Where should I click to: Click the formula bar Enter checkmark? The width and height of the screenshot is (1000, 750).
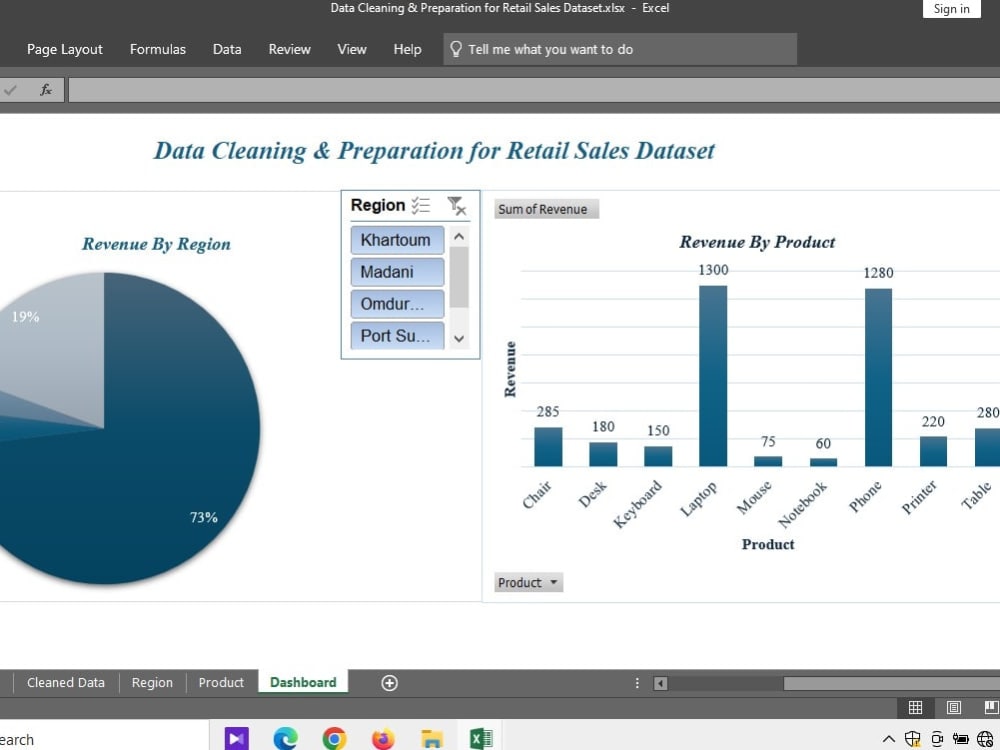click(x=10, y=90)
